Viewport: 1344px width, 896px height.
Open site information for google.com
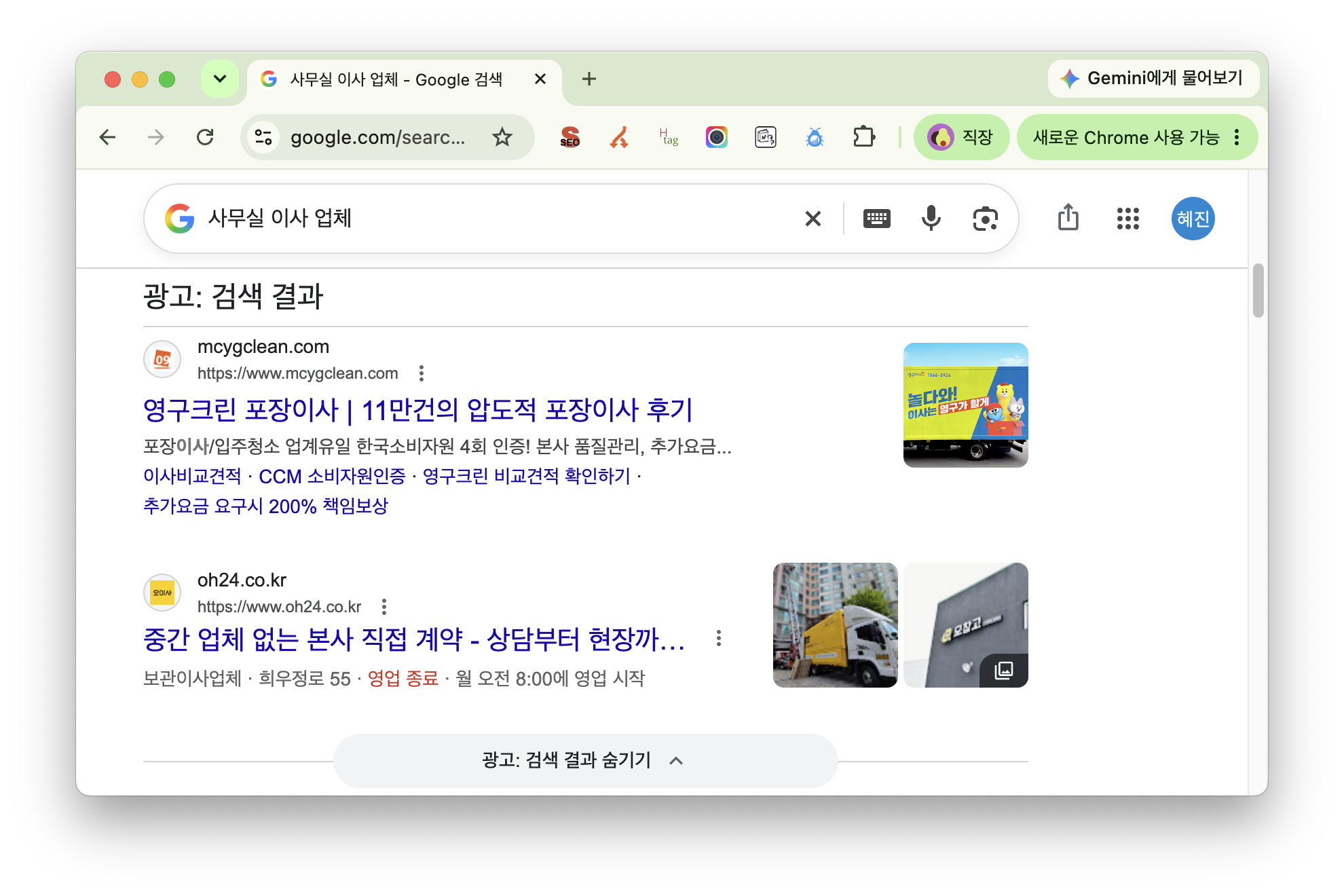264,137
